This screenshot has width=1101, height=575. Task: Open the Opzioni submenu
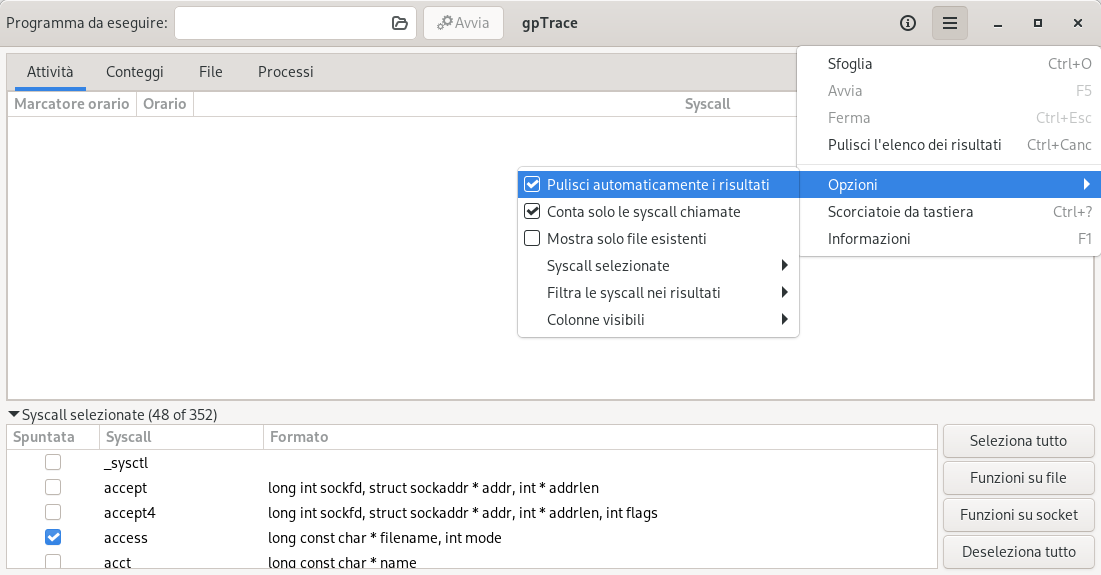click(x=949, y=185)
